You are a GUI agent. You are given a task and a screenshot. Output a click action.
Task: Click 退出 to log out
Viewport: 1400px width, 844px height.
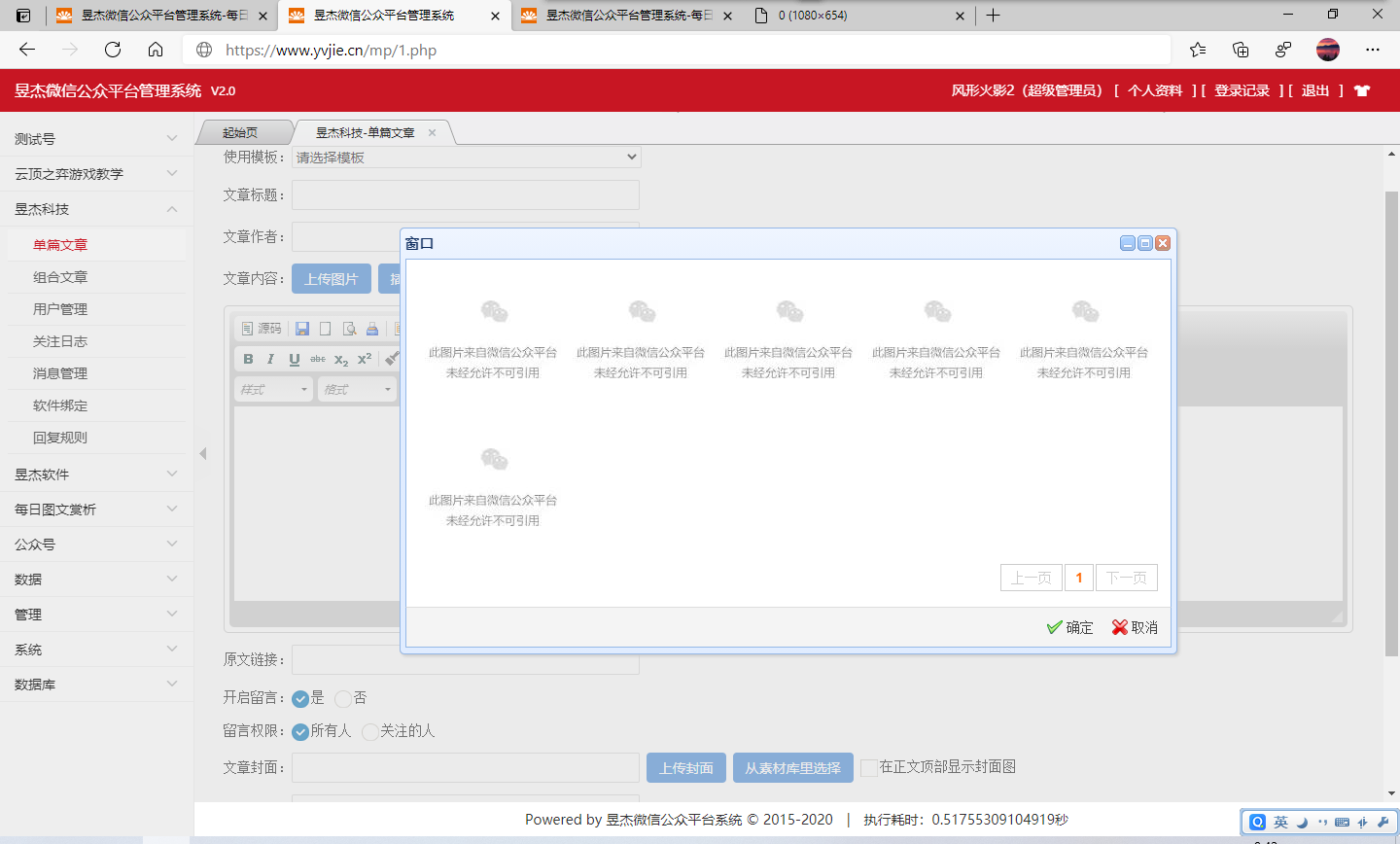tap(1315, 90)
